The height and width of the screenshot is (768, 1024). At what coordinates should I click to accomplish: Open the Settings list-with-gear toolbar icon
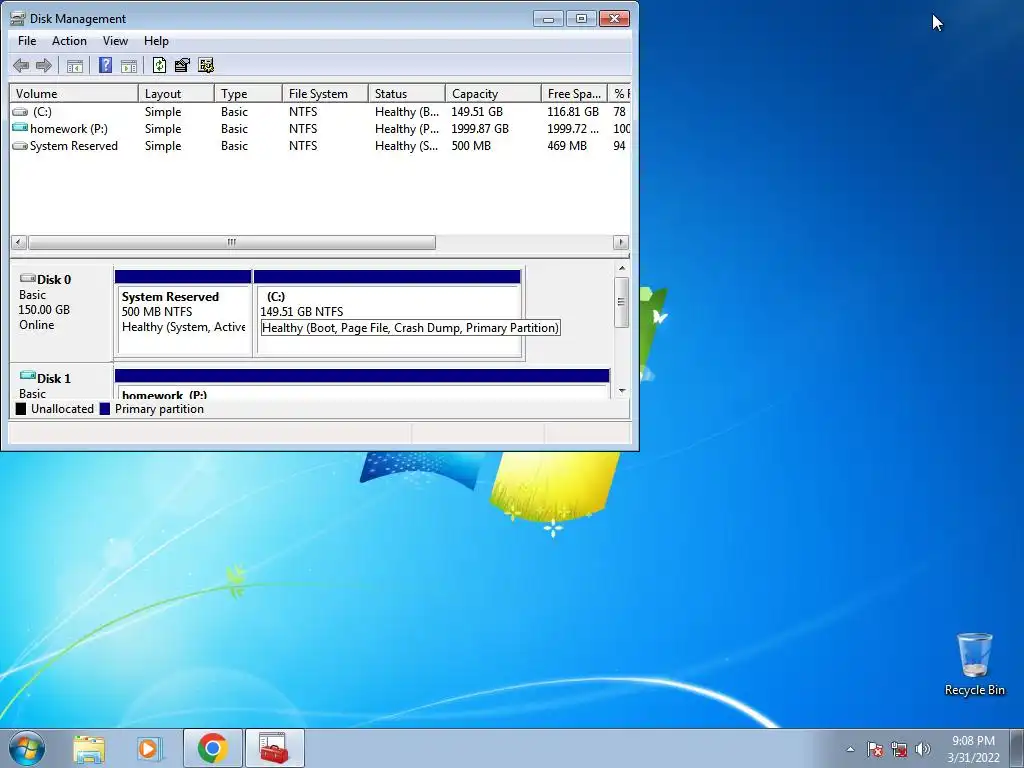pyautogui.click(x=206, y=65)
